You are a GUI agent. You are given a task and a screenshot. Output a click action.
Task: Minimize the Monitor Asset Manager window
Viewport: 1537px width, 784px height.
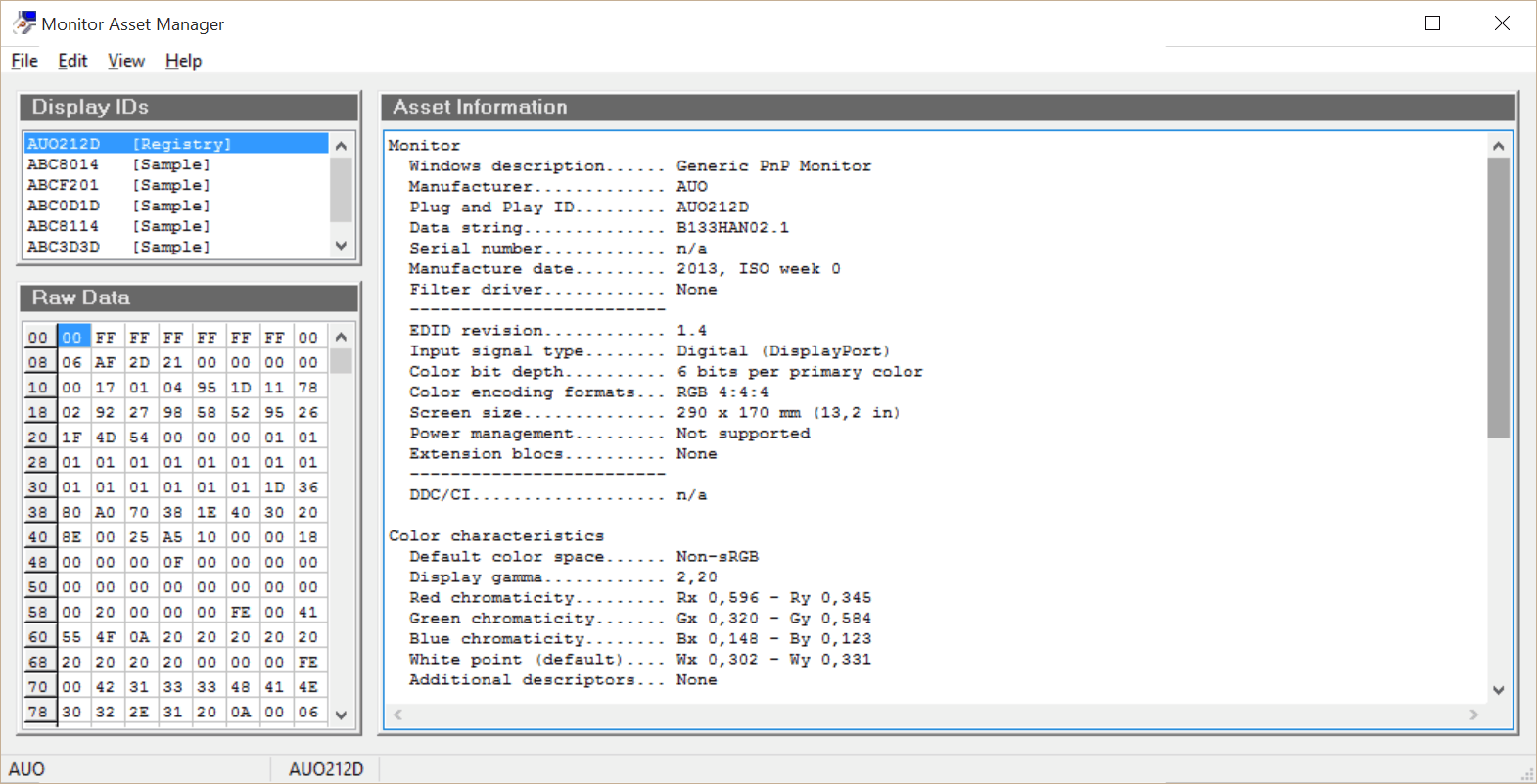[x=1366, y=23]
